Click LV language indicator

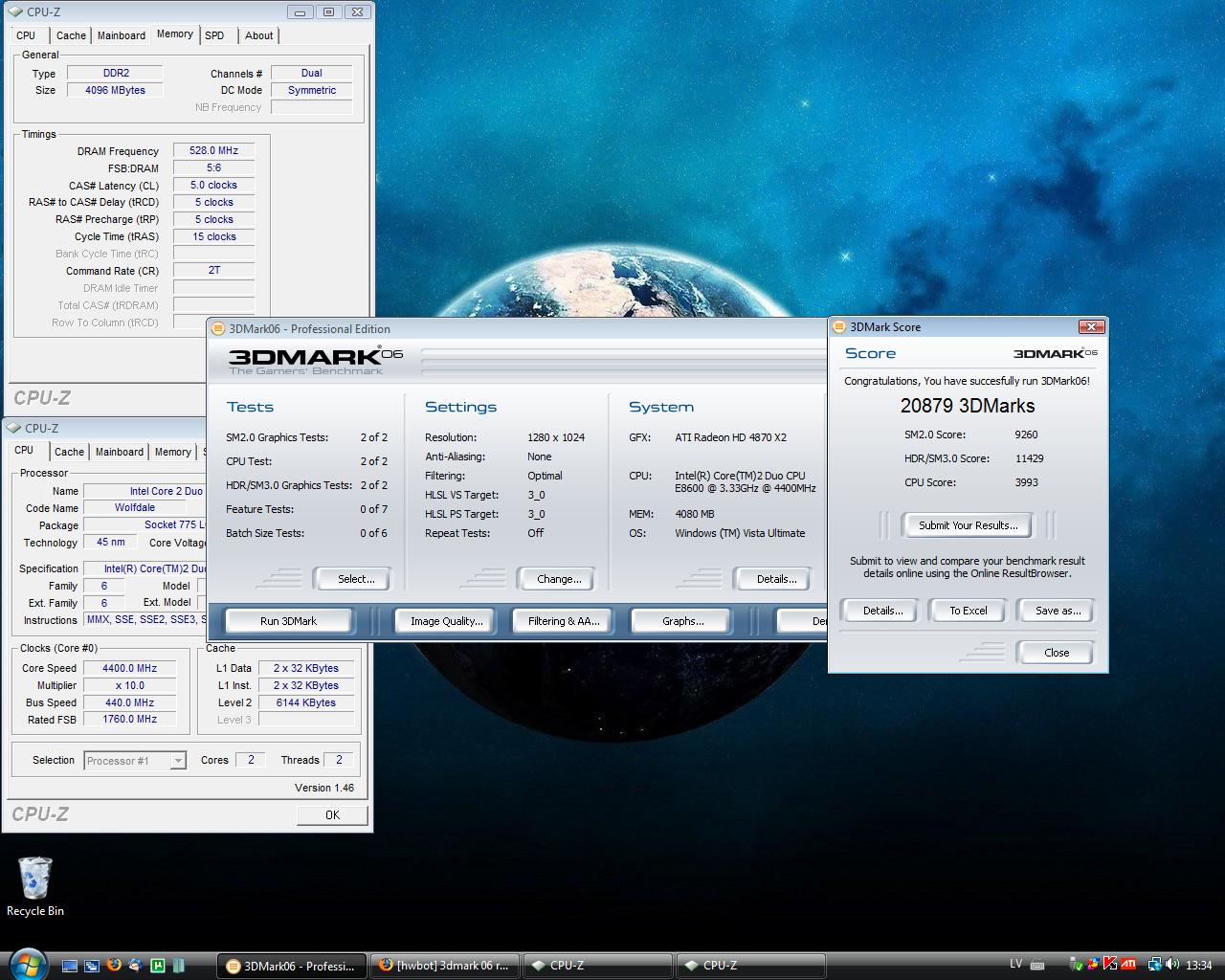pyautogui.click(x=1016, y=964)
